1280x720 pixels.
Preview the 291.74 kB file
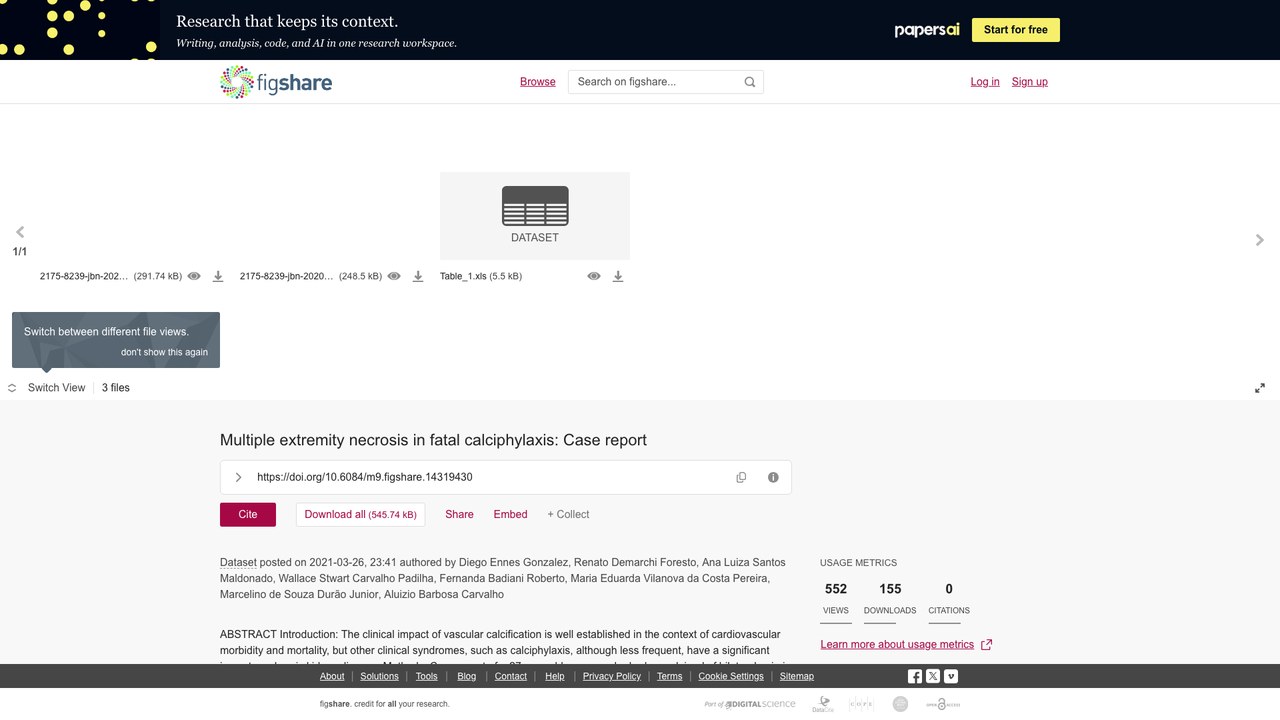(x=194, y=276)
